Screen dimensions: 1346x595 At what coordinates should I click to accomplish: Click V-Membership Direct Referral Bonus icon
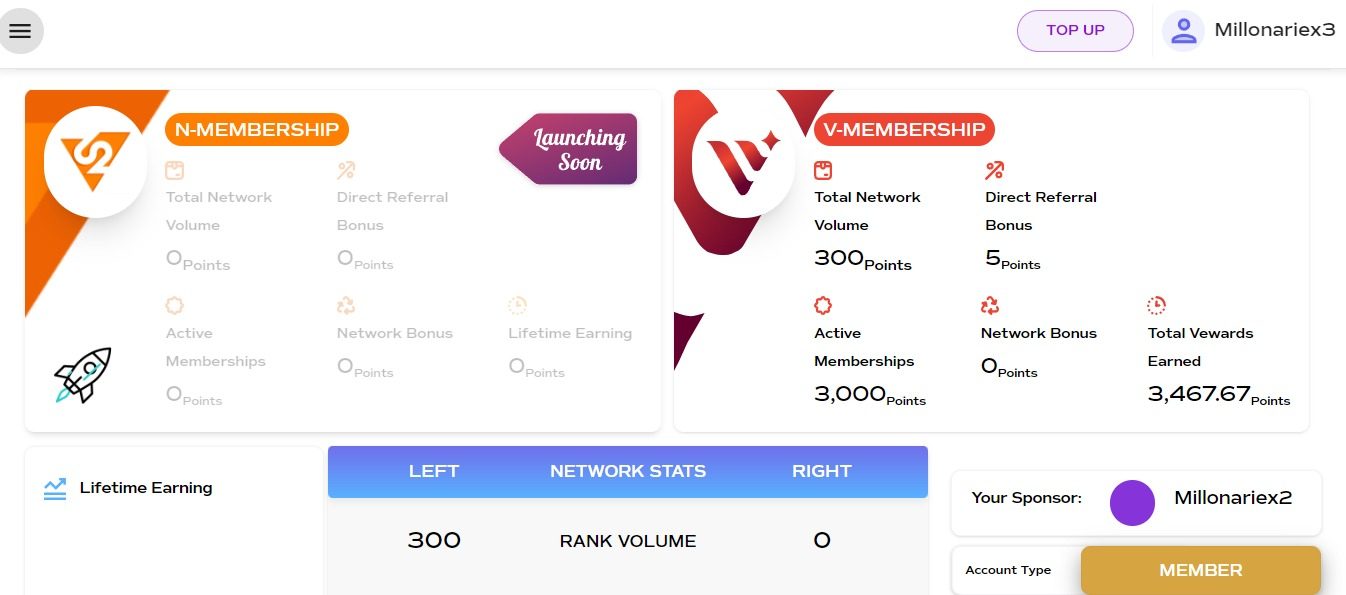click(x=994, y=170)
